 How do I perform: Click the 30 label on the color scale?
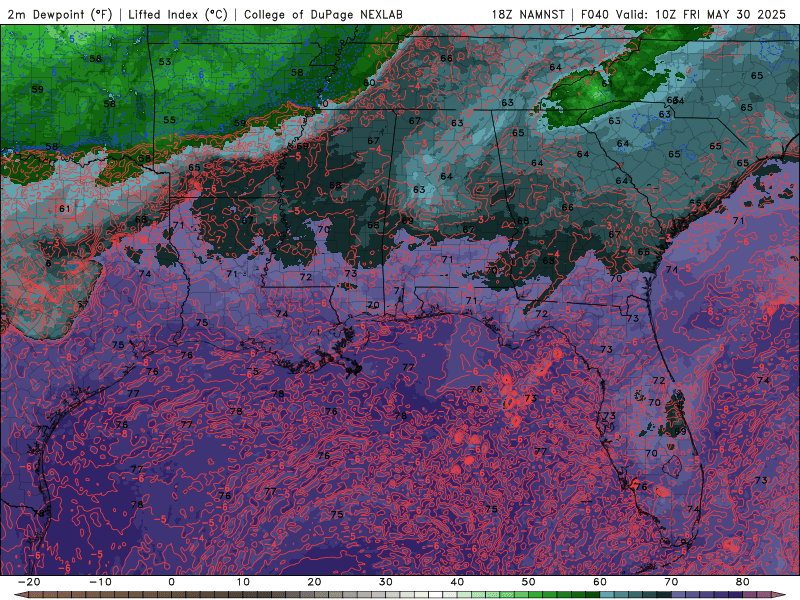(386, 582)
